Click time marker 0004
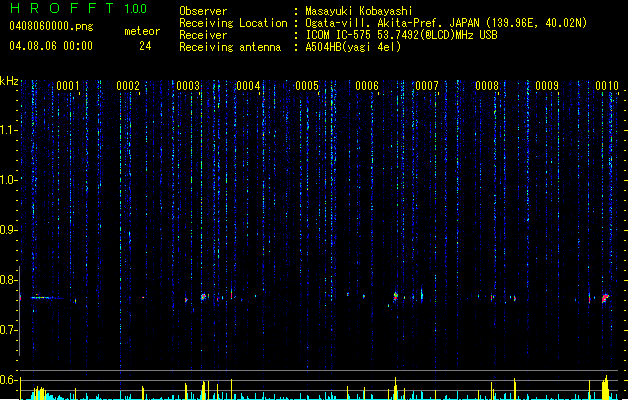 (x=248, y=86)
